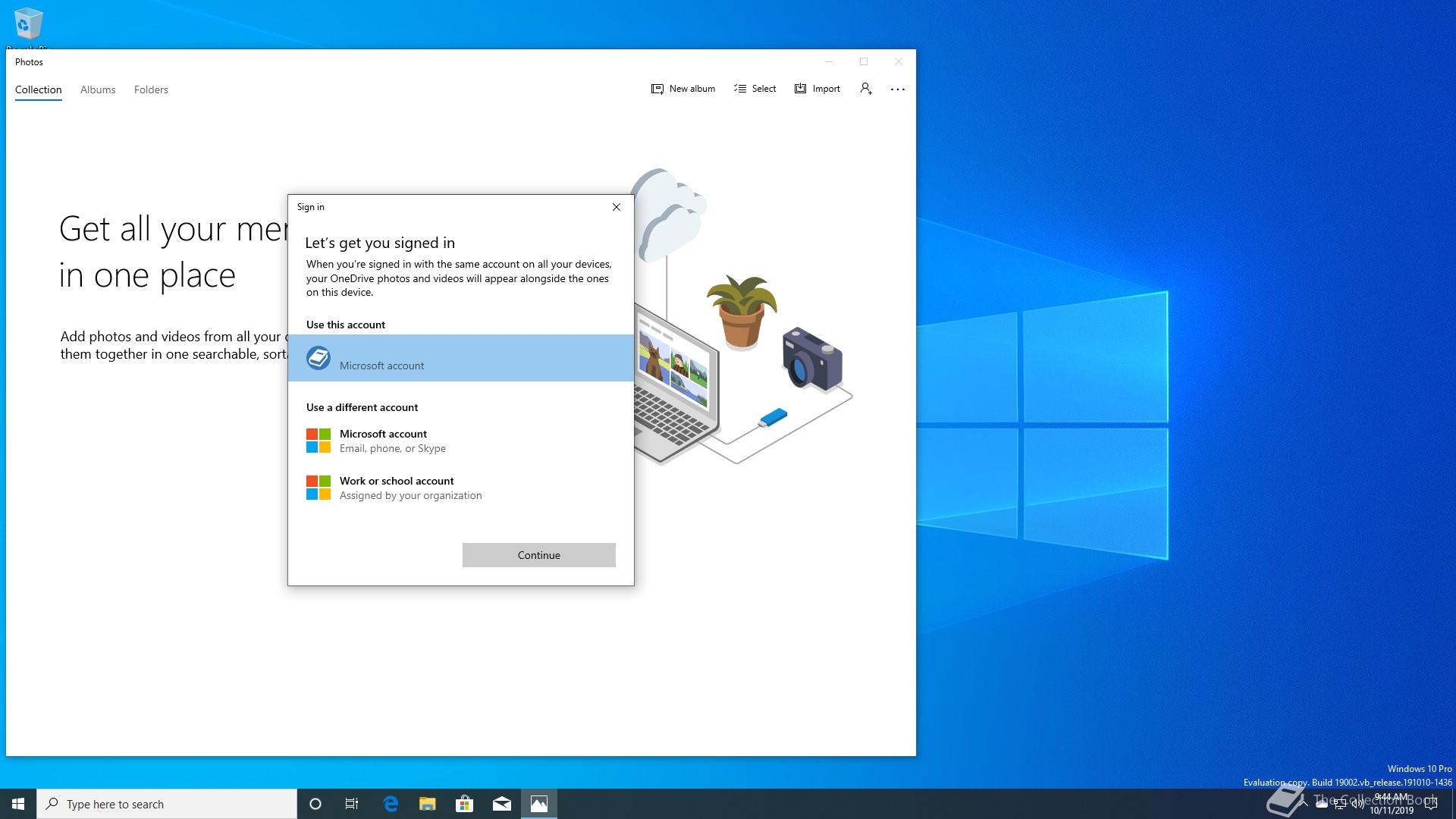Launch Microsoft Store from the taskbar
Image resolution: width=1456 pixels, height=819 pixels.
pyautogui.click(x=464, y=804)
